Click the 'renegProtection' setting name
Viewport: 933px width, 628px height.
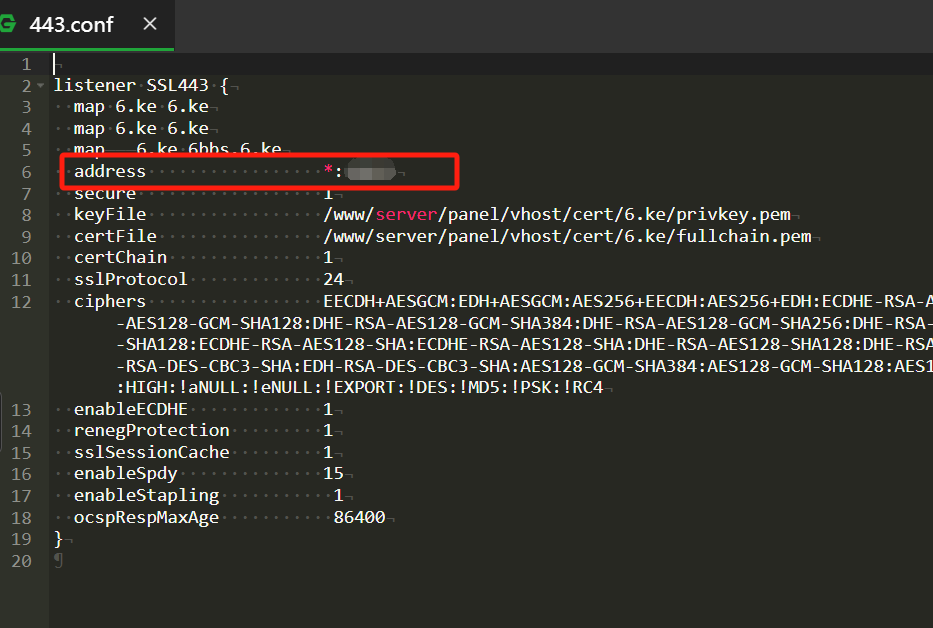coord(151,430)
